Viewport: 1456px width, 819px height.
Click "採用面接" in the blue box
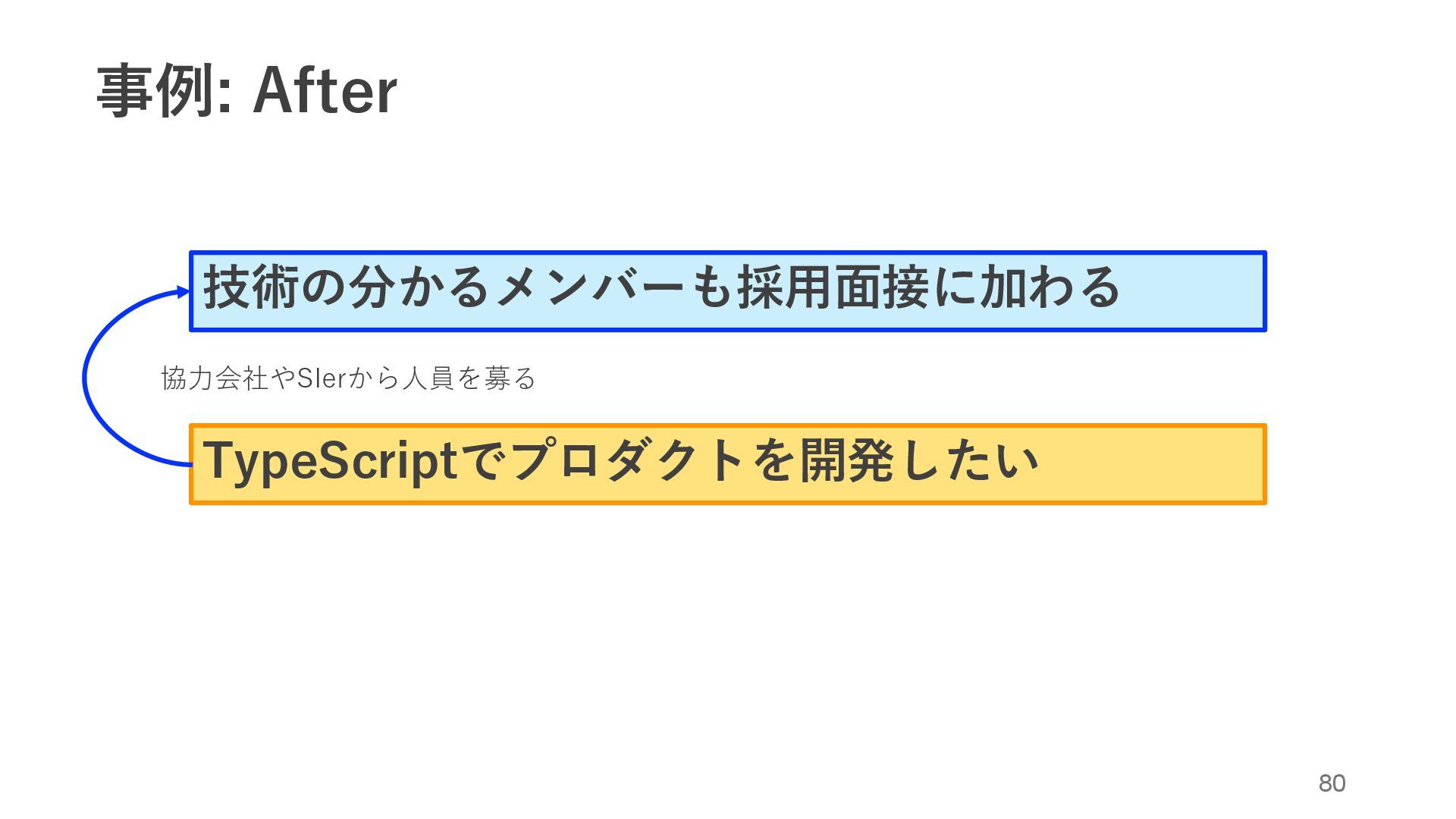pyautogui.click(x=833, y=288)
